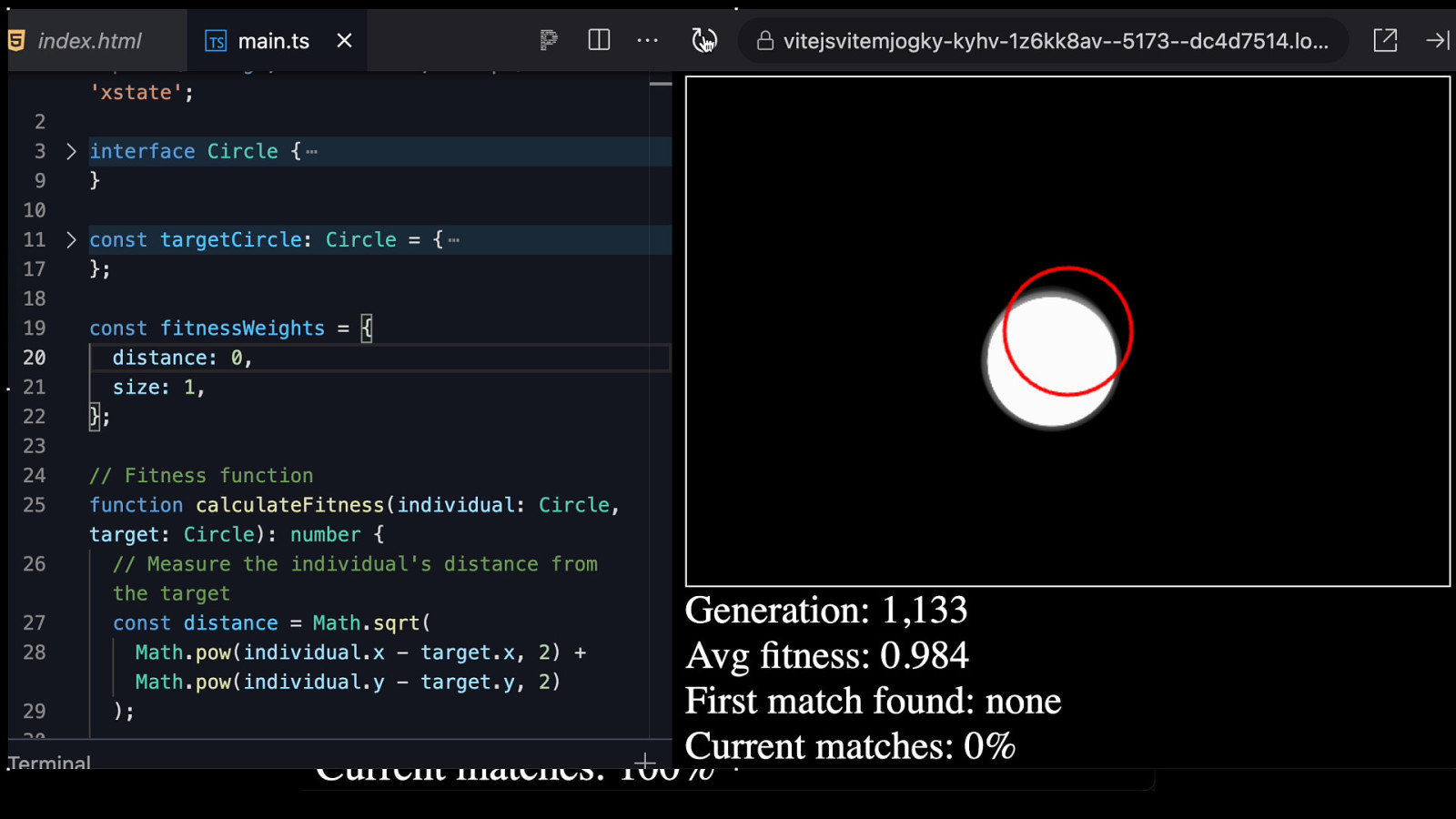Place cursor on 'distance: 0,' line
The image size is (1456, 819).
(x=182, y=358)
